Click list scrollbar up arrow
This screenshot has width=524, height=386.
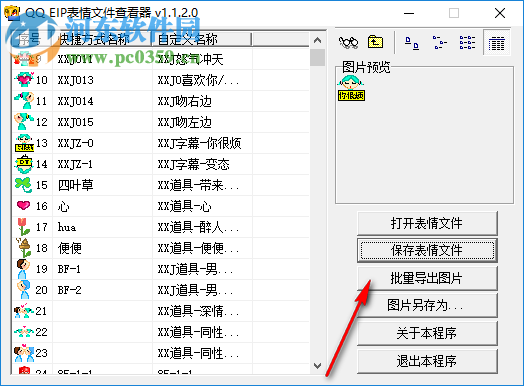pos(317,40)
